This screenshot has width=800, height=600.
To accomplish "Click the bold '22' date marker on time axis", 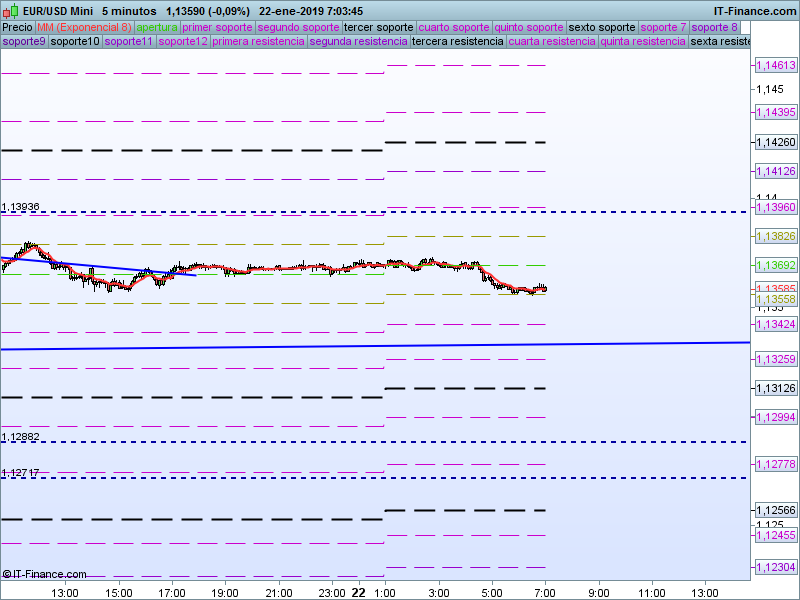I will click(x=358, y=592).
